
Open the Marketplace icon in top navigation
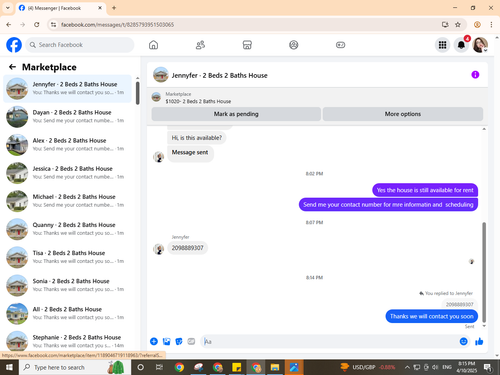pyautogui.click(x=247, y=45)
